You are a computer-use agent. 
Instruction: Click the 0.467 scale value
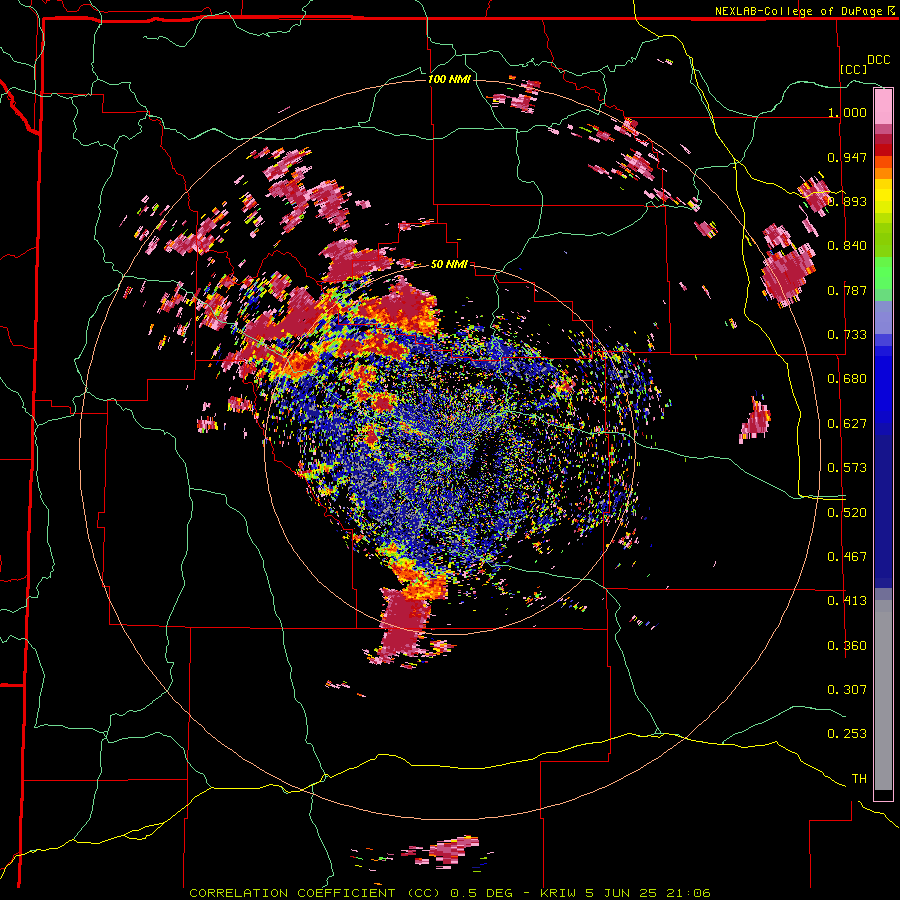pyautogui.click(x=847, y=557)
